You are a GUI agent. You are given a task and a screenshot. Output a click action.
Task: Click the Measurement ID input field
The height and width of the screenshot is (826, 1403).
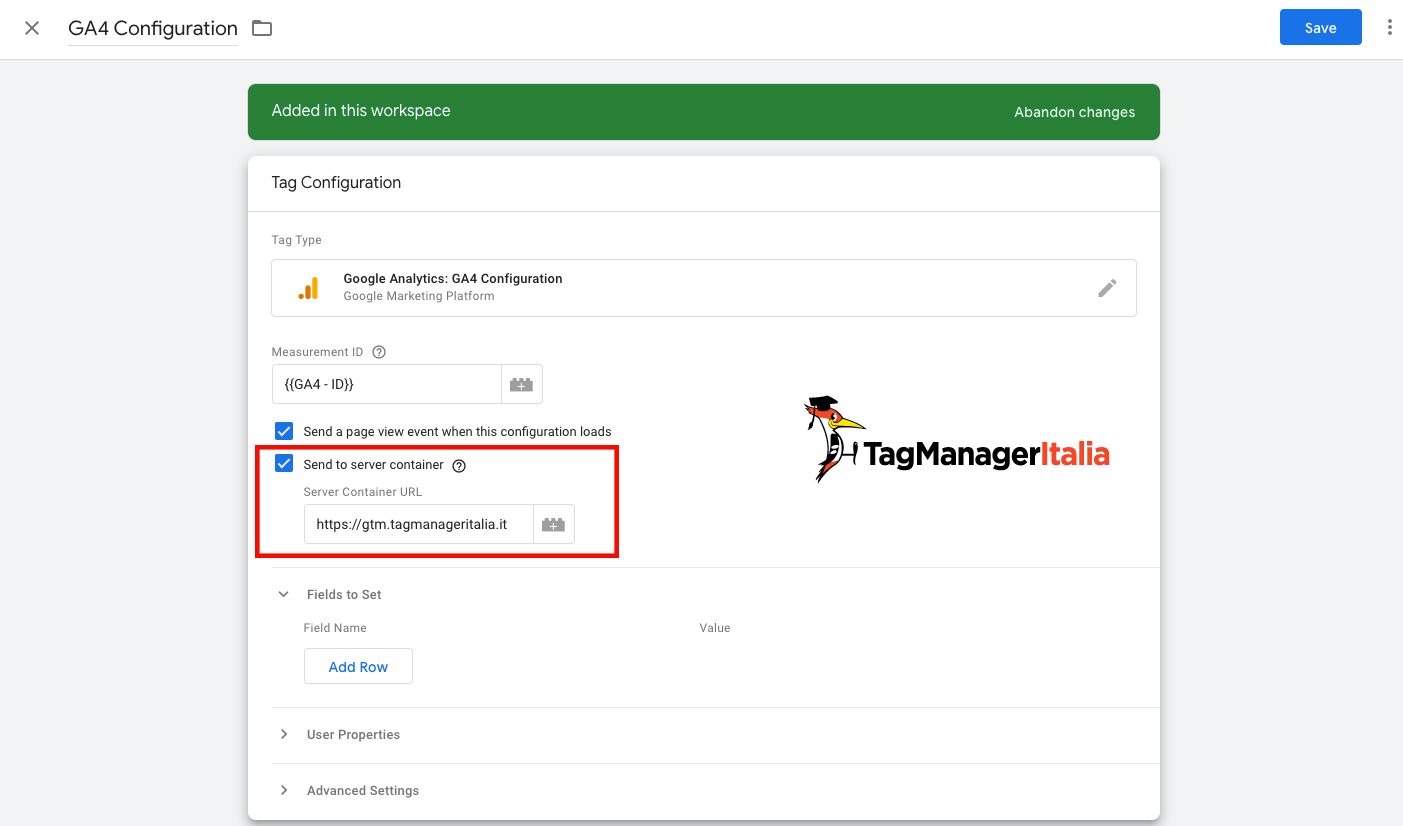tap(386, 384)
